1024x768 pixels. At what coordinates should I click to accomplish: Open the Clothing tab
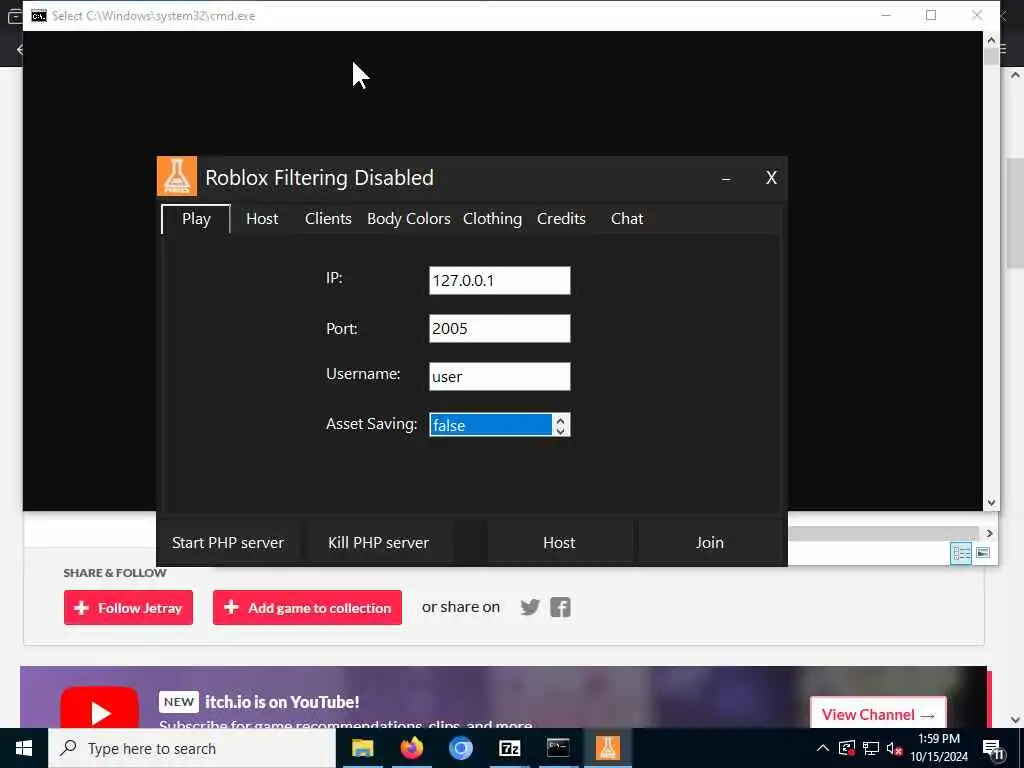[492, 219]
